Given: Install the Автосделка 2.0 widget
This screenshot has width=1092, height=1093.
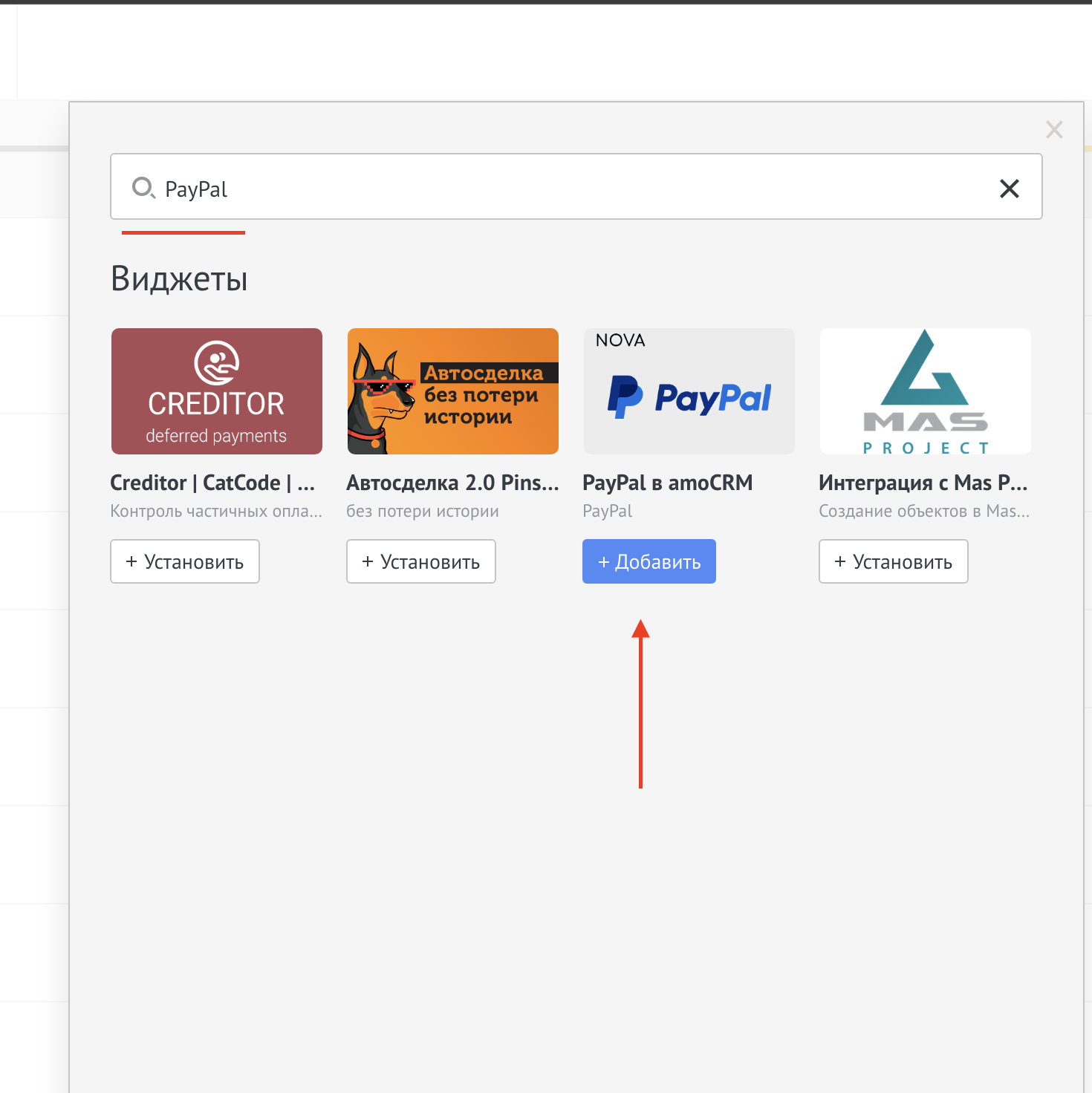Looking at the screenshot, I should tap(421, 561).
